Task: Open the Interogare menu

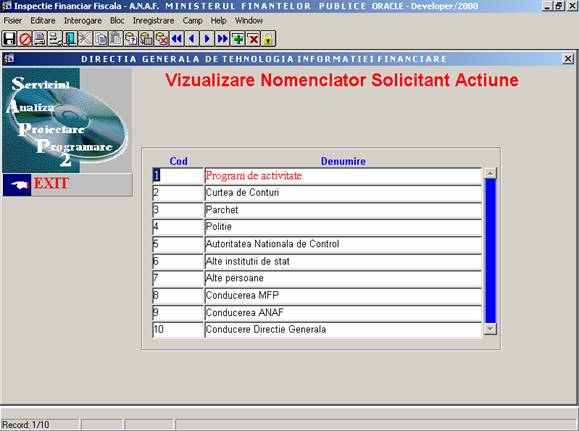Action: (x=83, y=21)
